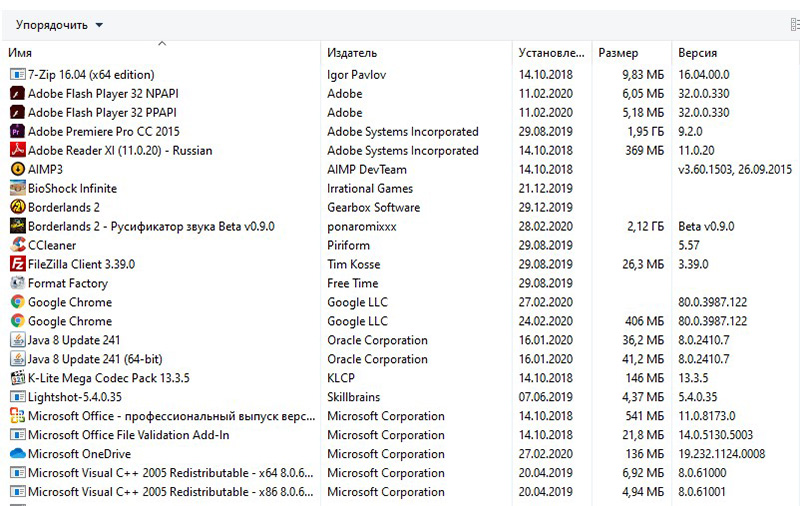Click K-Lite Mega Codec Pack icon
Viewport: 800px width, 506px height.
click(17, 378)
